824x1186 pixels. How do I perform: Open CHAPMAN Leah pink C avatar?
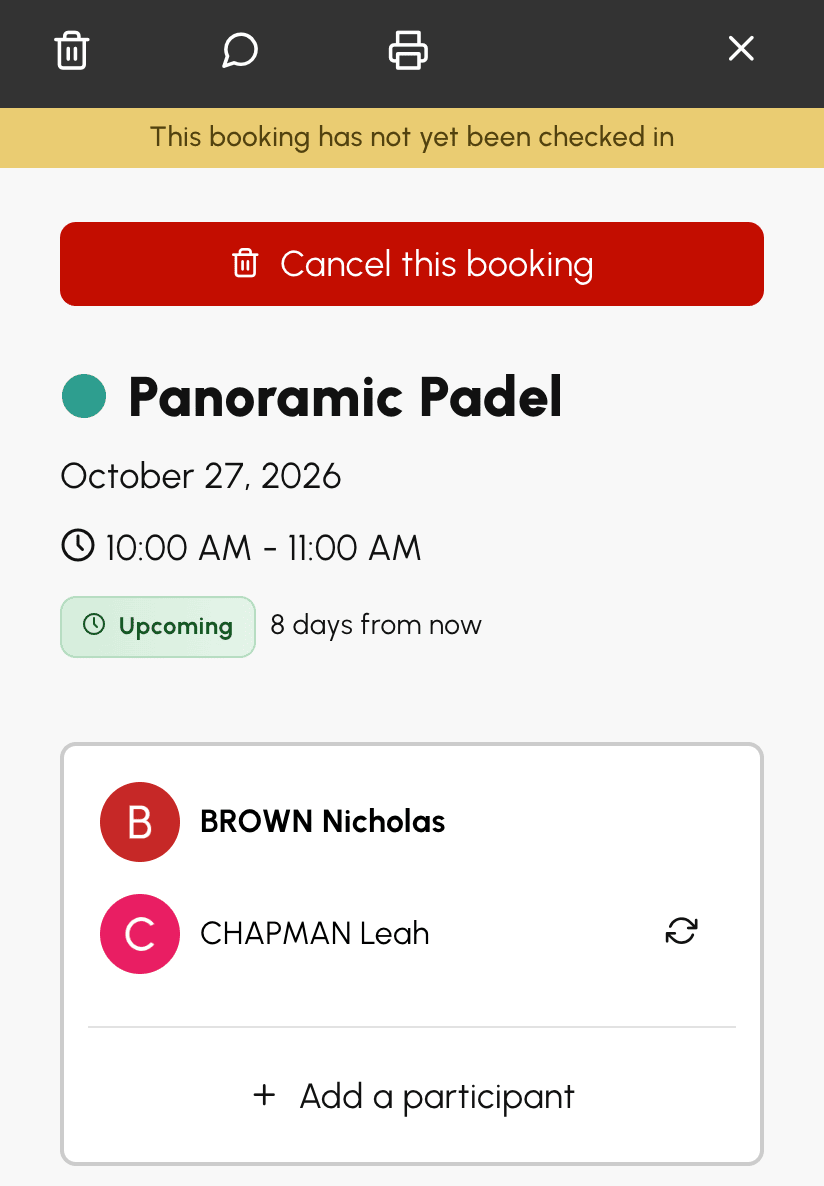(140, 934)
